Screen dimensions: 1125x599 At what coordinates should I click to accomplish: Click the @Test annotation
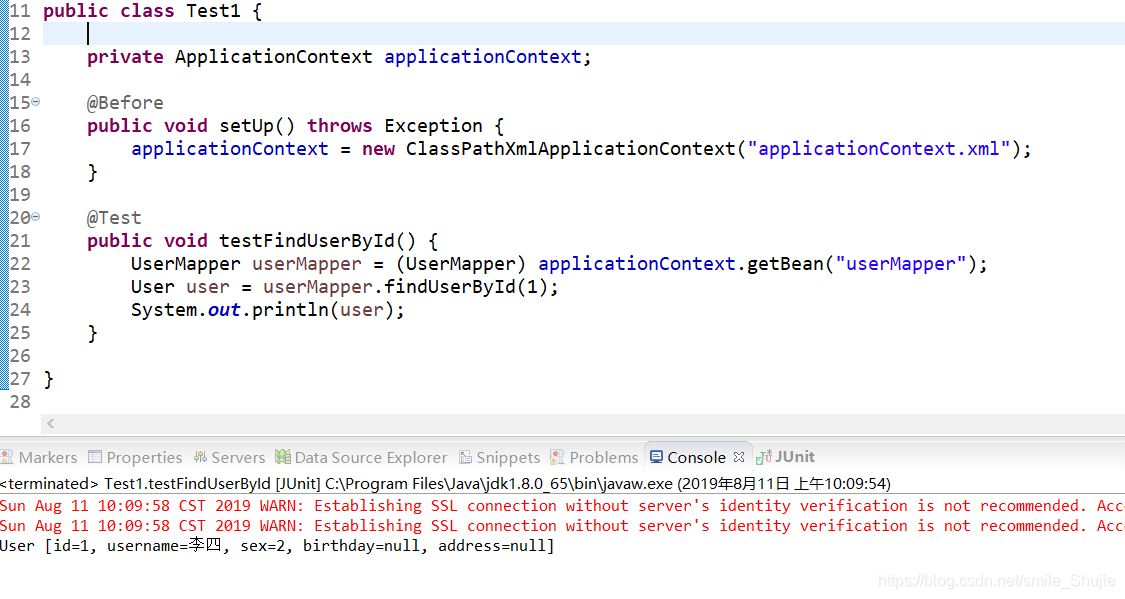tap(114, 217)
